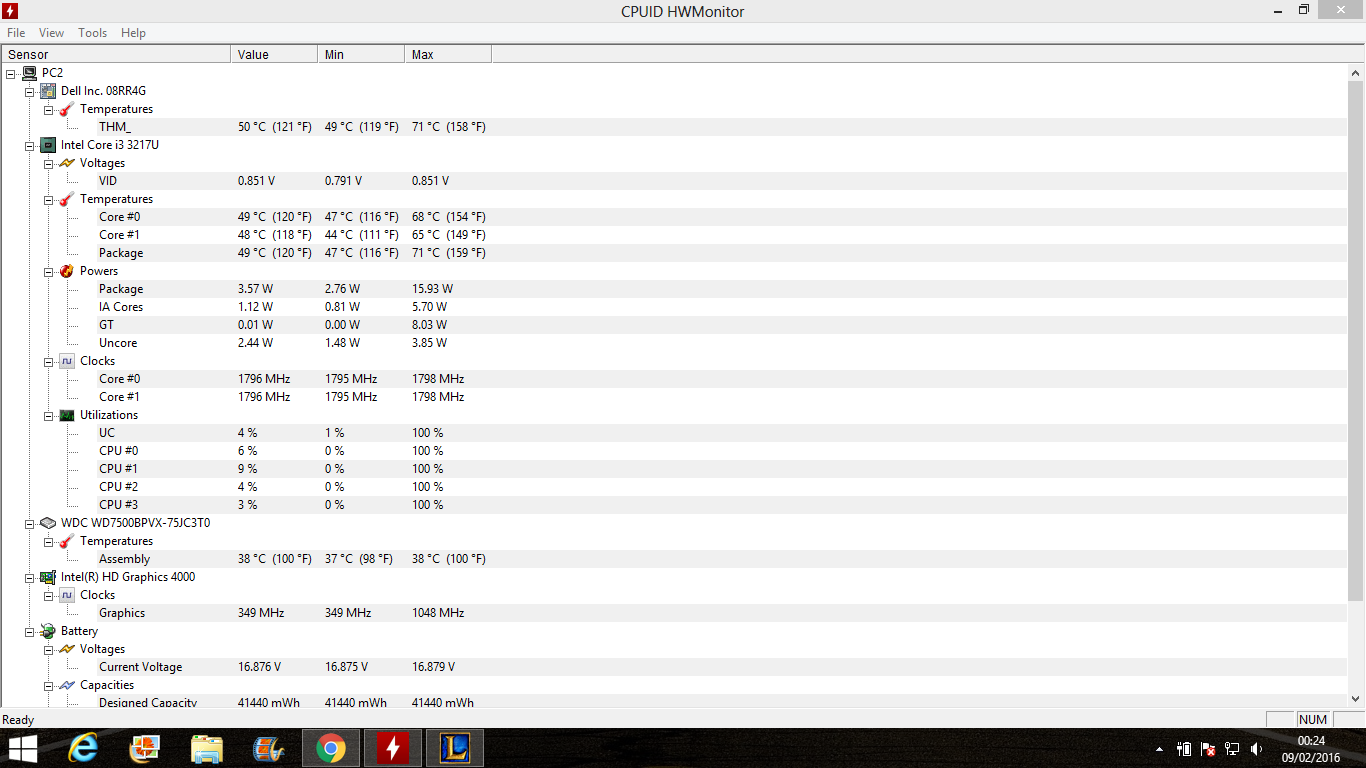Open League of Legends taskbar icon
This screenshot has height=768, width=1366.
(x=455, y=748)
